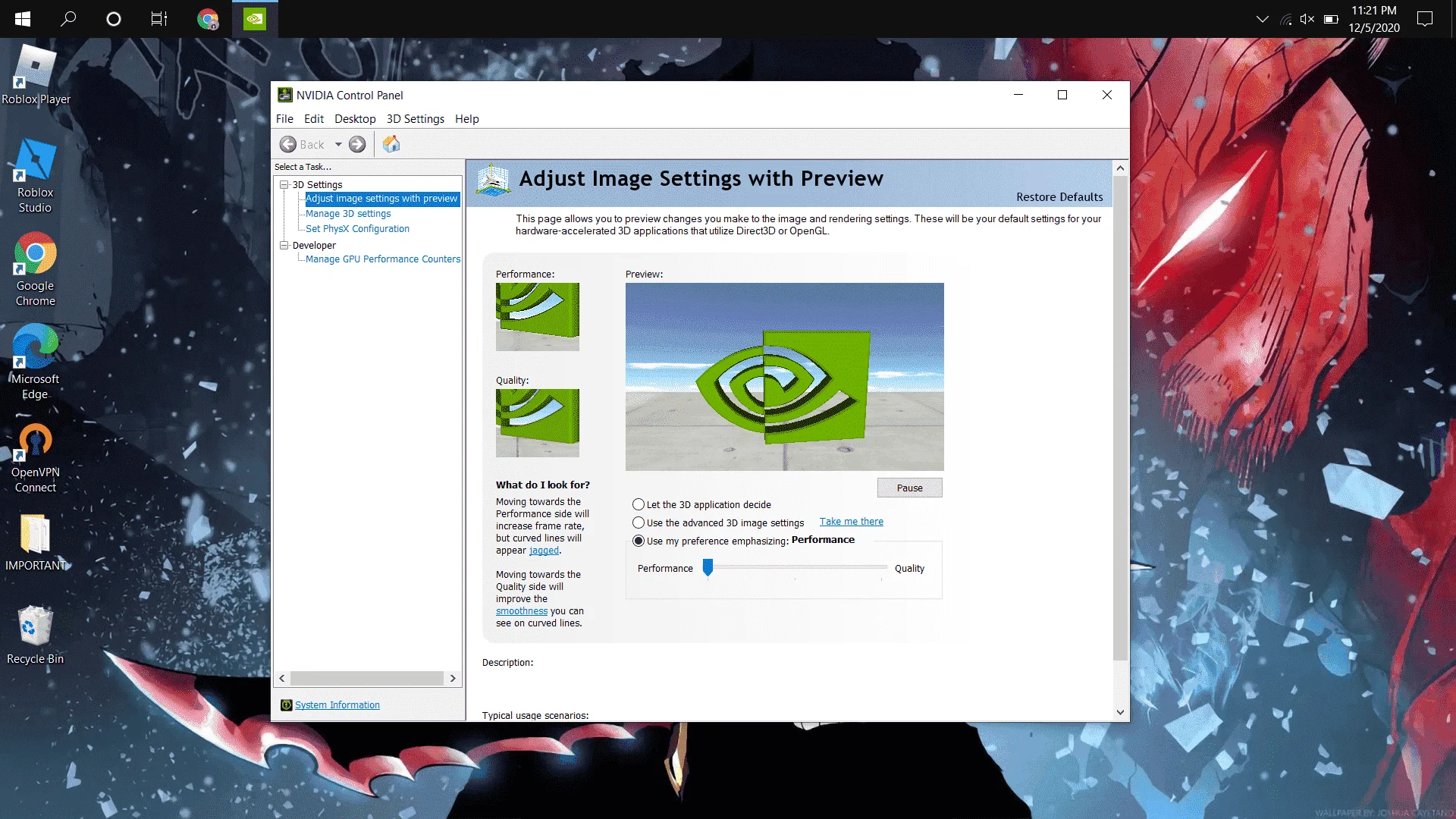Screen dimensions: 1456x819
Task: Click the NVIDIA Control Panel title bar icon
Action: point(285,95)
